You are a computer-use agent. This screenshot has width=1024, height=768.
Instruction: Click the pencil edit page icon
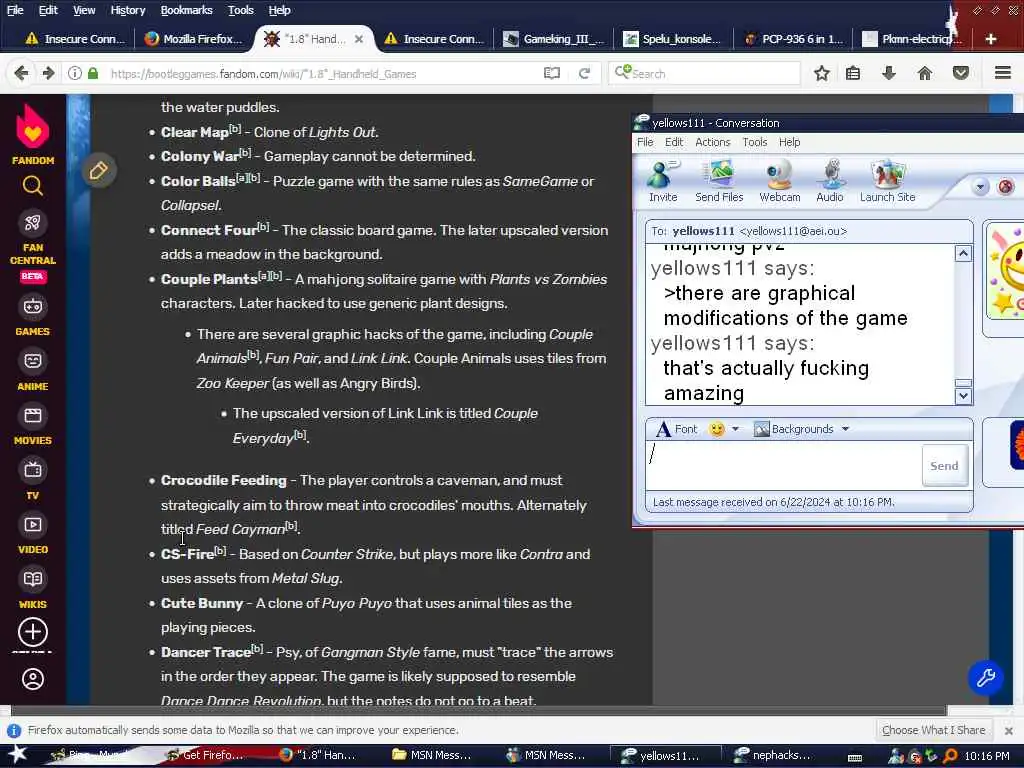coord(99,171)
